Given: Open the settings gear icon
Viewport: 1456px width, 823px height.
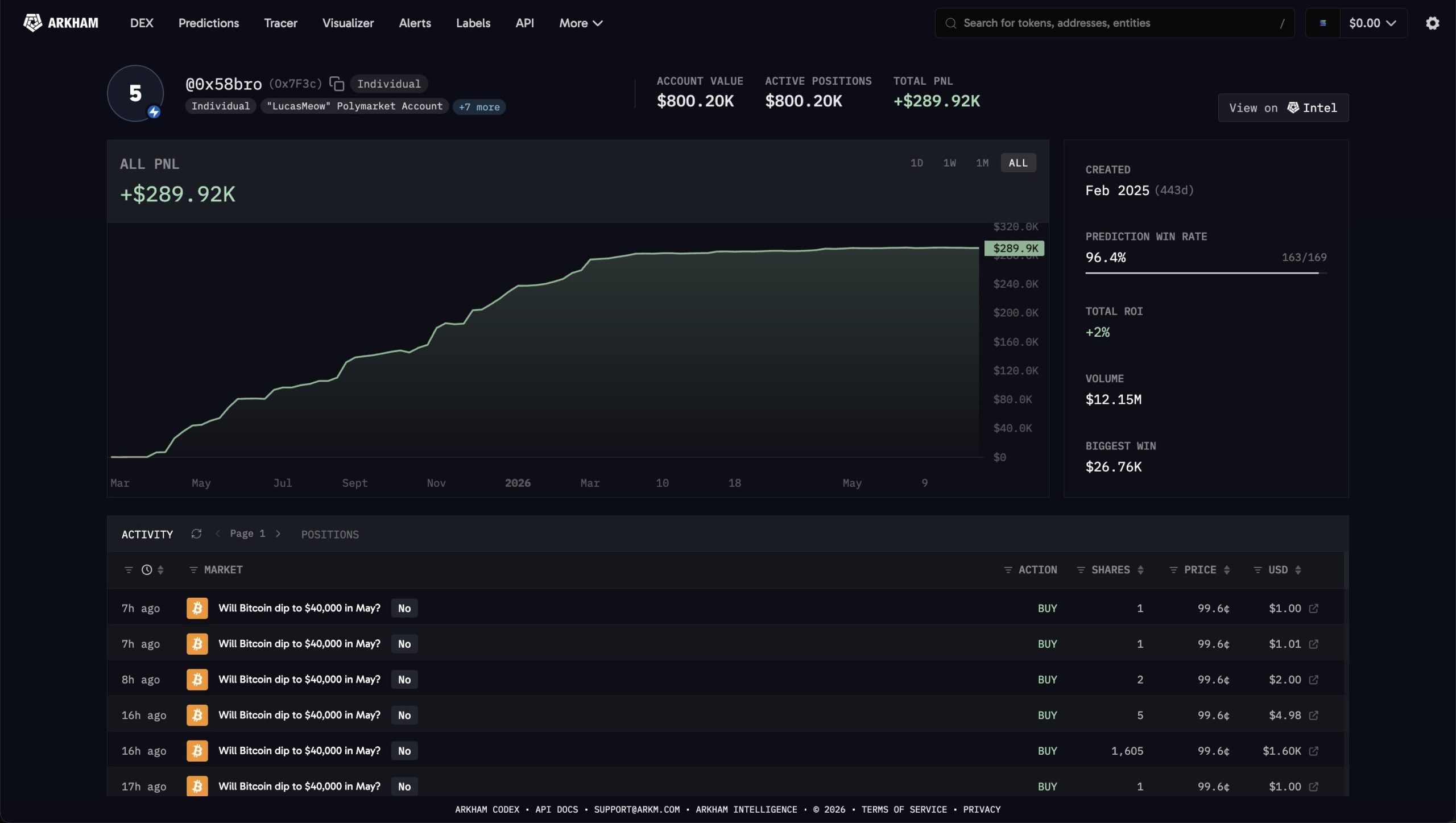Looking at the screenshot, I should (x=1432, y=23).
